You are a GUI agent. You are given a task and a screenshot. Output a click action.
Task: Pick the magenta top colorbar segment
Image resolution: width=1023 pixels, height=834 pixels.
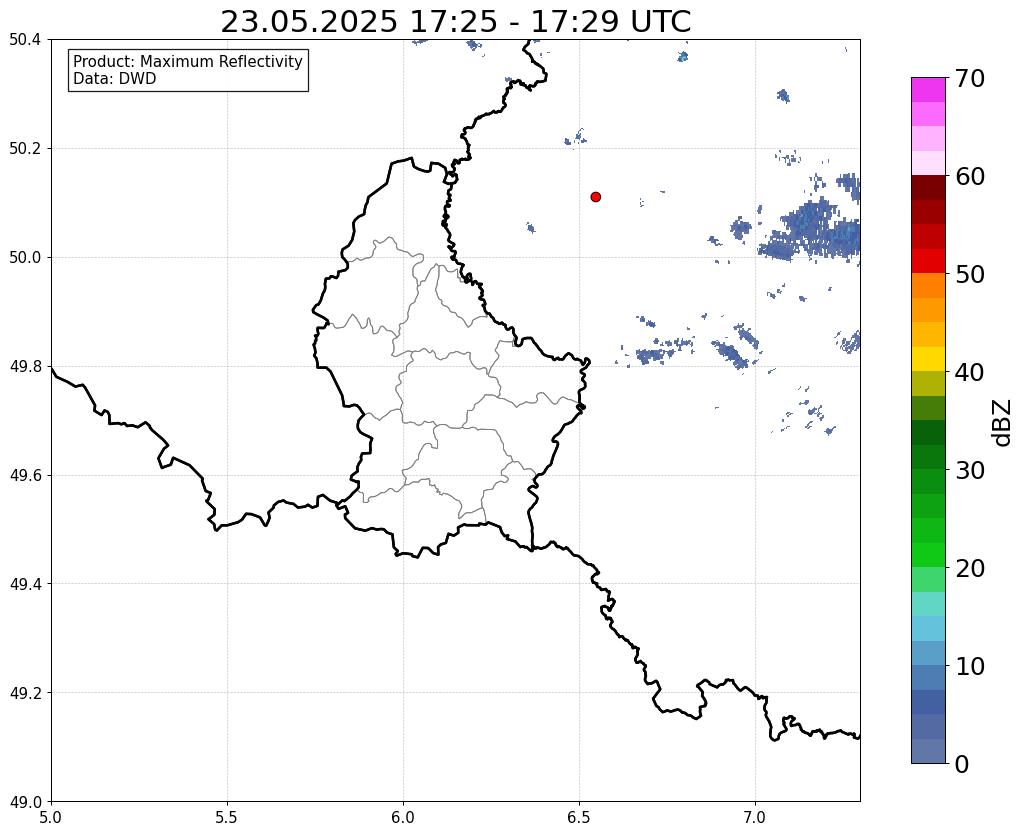tap(928, 90)
